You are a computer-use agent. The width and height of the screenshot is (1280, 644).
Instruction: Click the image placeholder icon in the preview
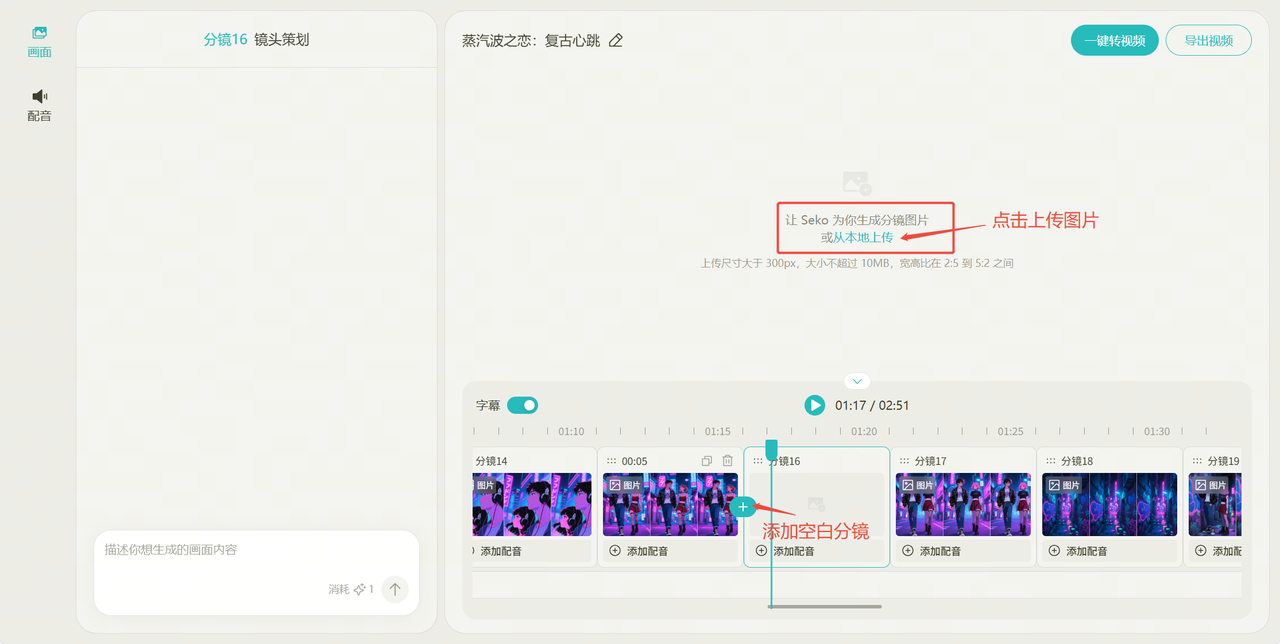pyautogui.click(x=856, y=183)
